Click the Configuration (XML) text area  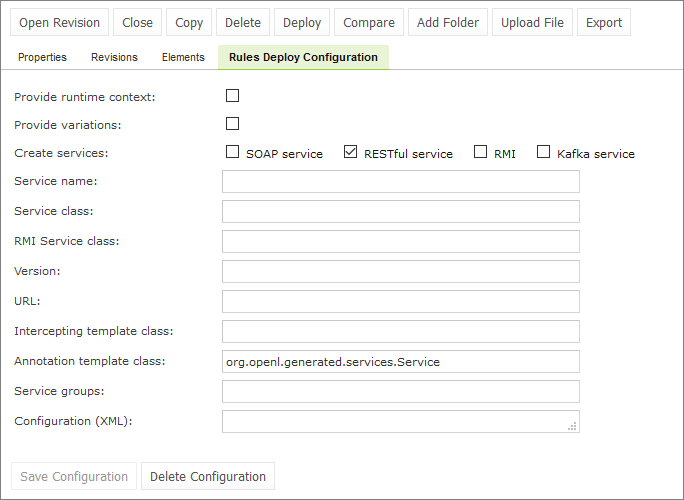[x=400, y=422]
